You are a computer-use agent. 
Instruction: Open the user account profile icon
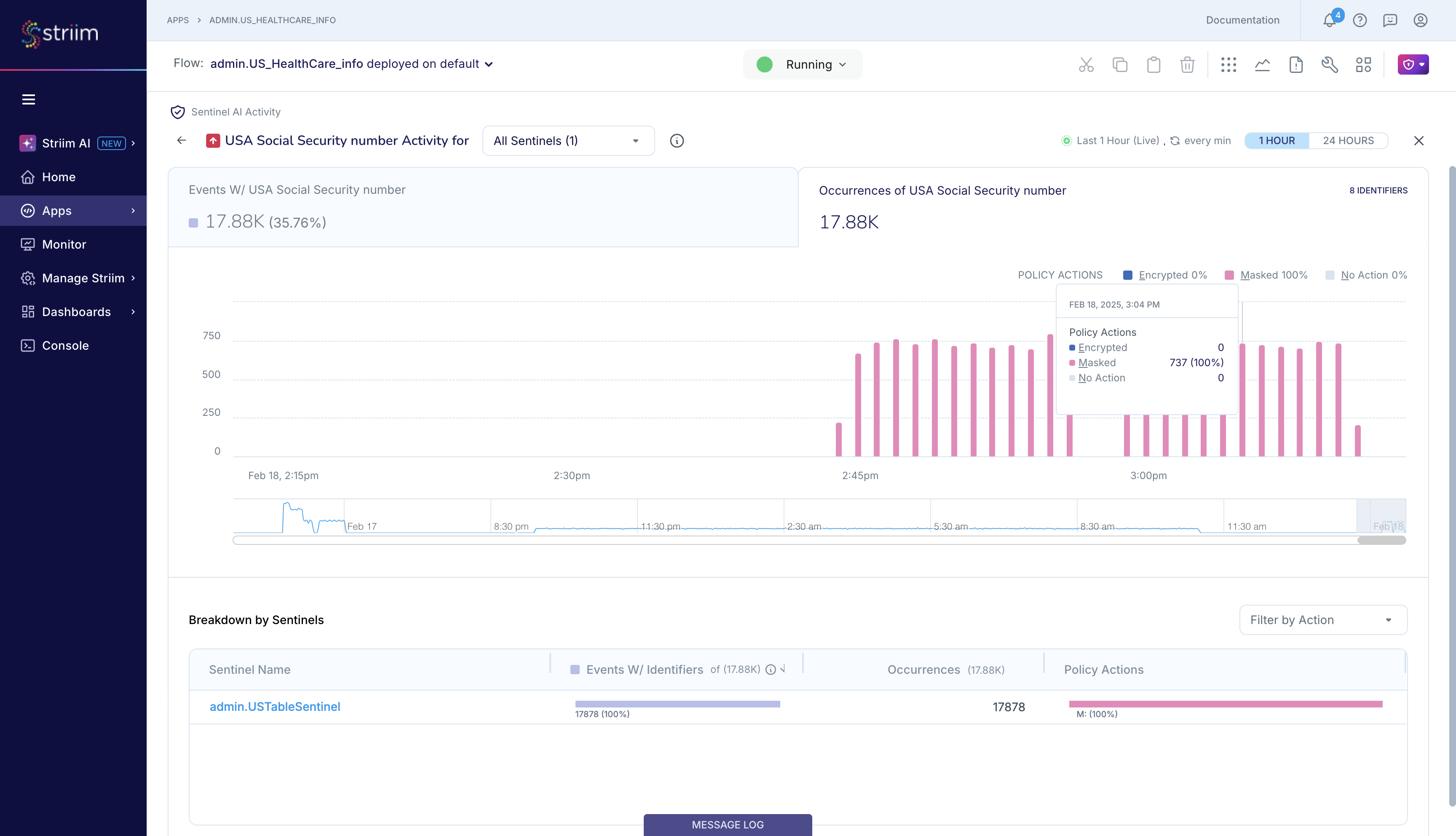(x=1421, y=20)
